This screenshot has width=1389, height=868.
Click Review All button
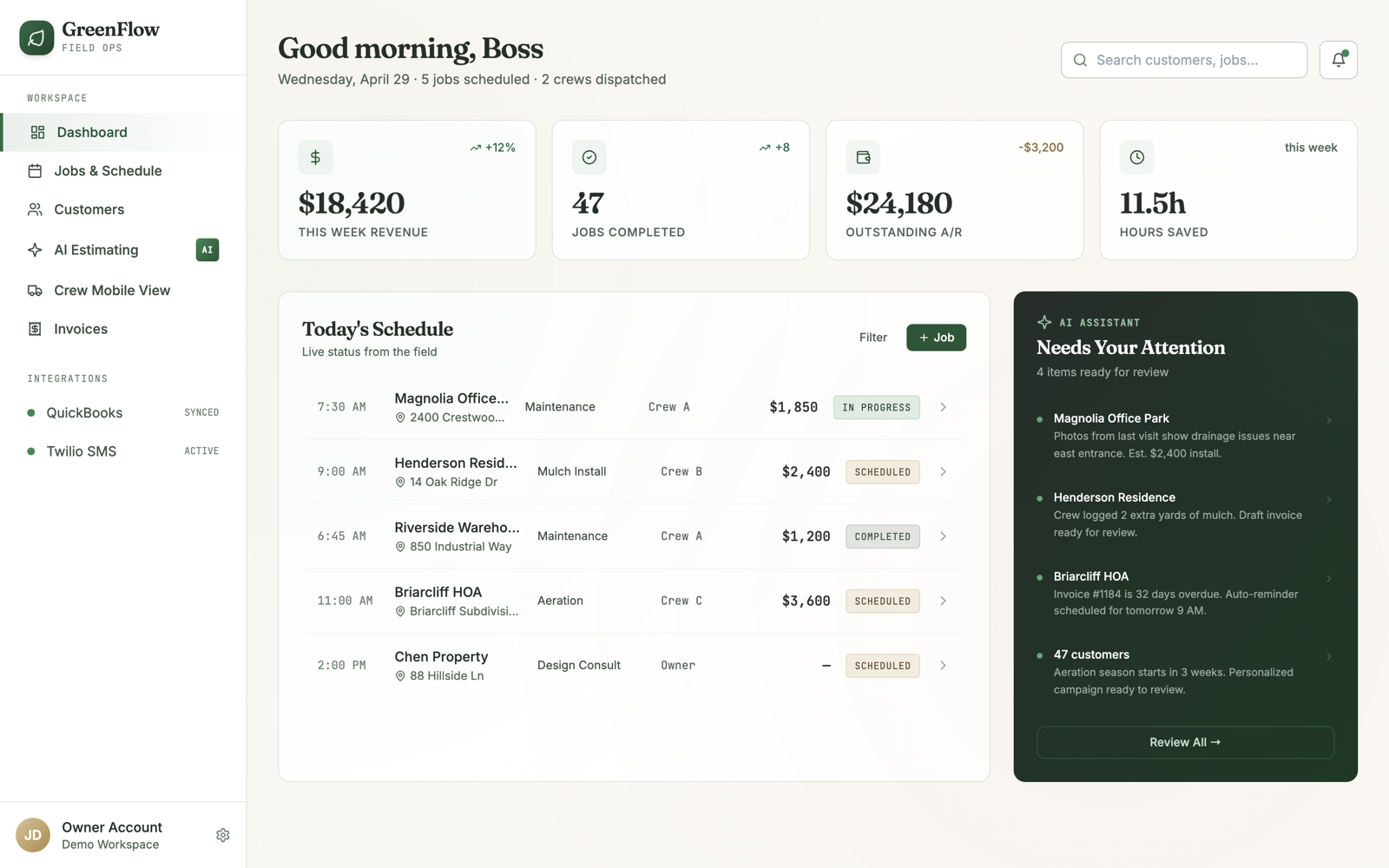[x=1185, y=742]
